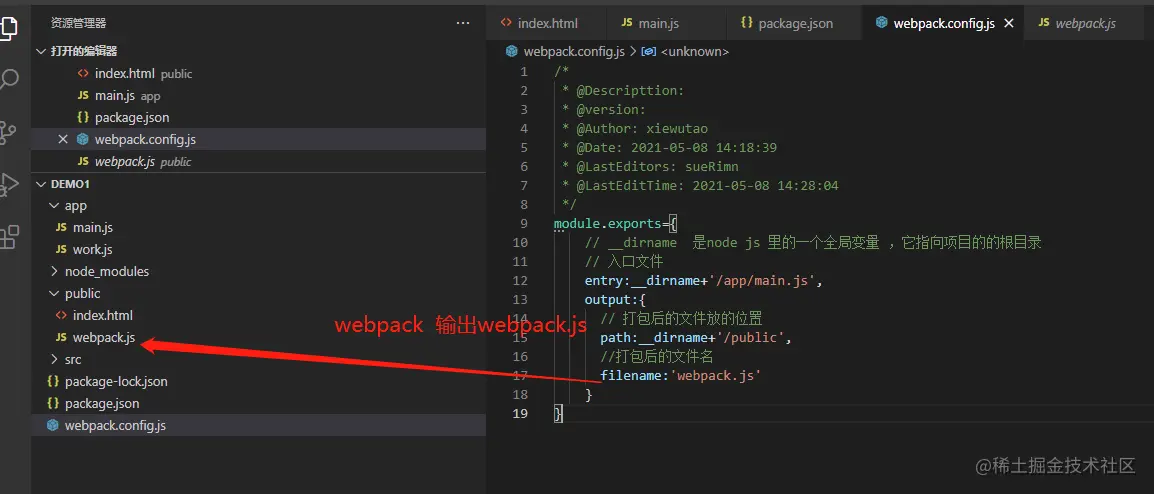Click the path:__dirname+'/public' line

coord(695,339)
